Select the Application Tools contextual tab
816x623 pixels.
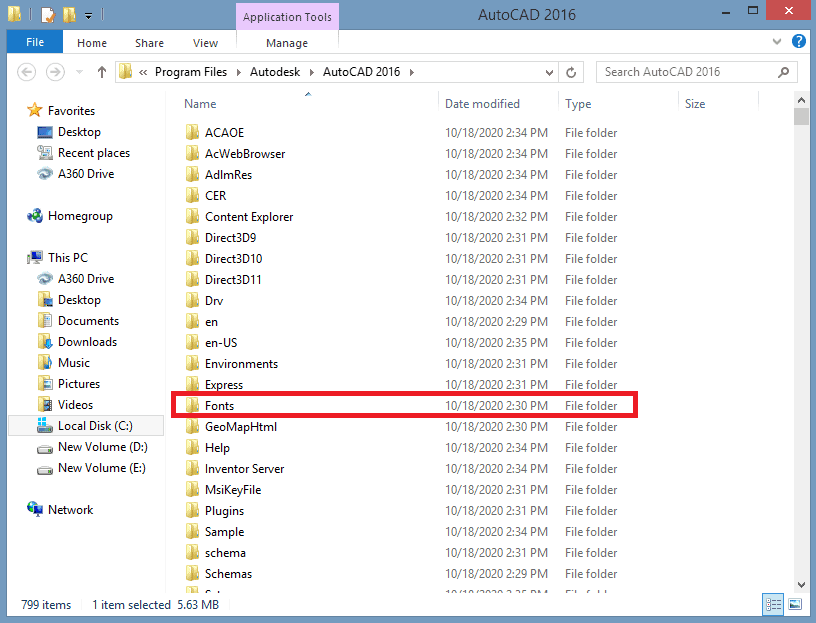click(287, 17)
